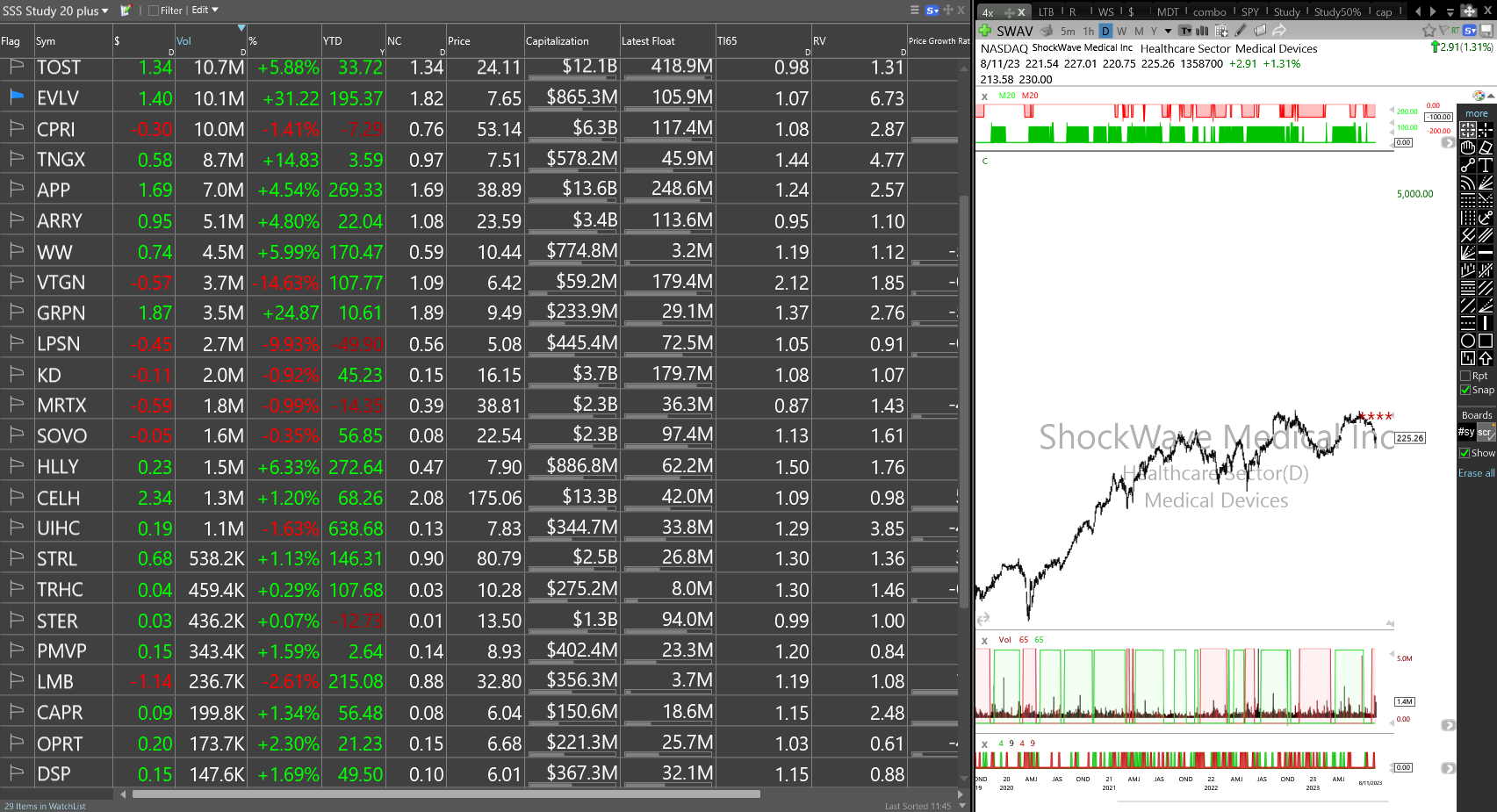Click the #sy board button
Image resolution: width=1497 pixels, height=812 pixels.
point(1466,432)
